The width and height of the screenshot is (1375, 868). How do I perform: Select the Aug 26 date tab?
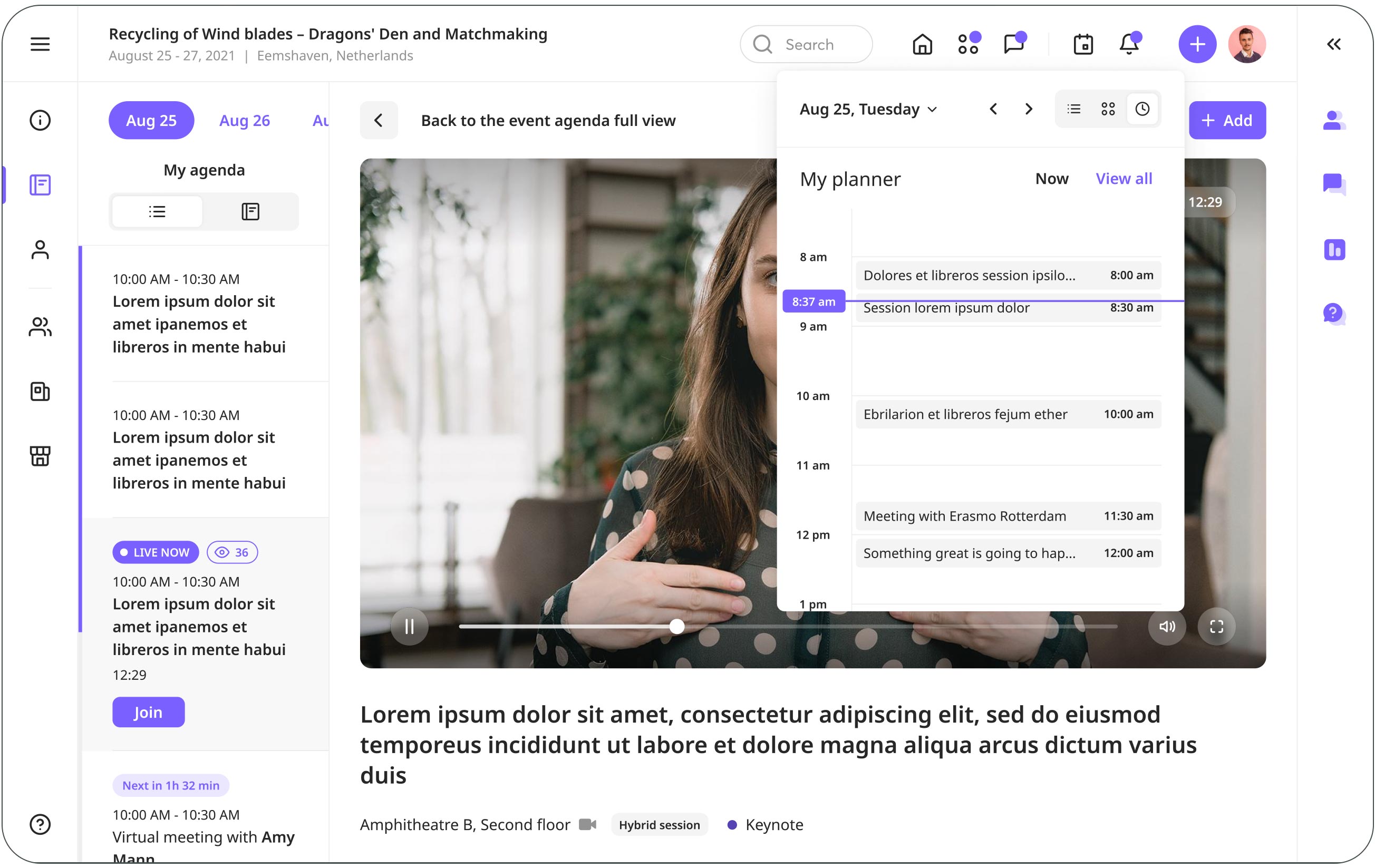[245, 120]
